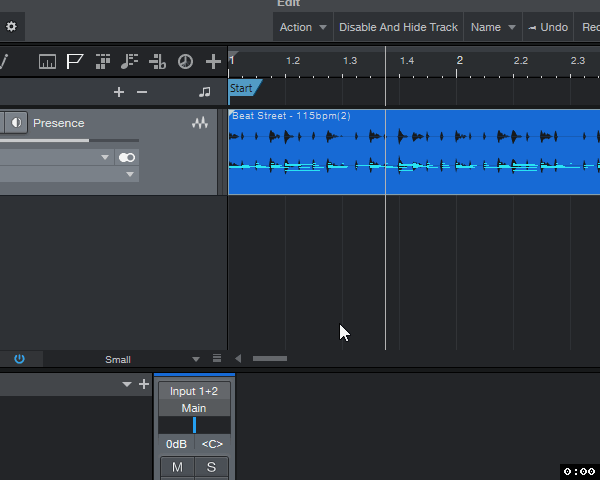Open the track list lines icon
This screenshot has width=600, height=480.
(217, 358)
